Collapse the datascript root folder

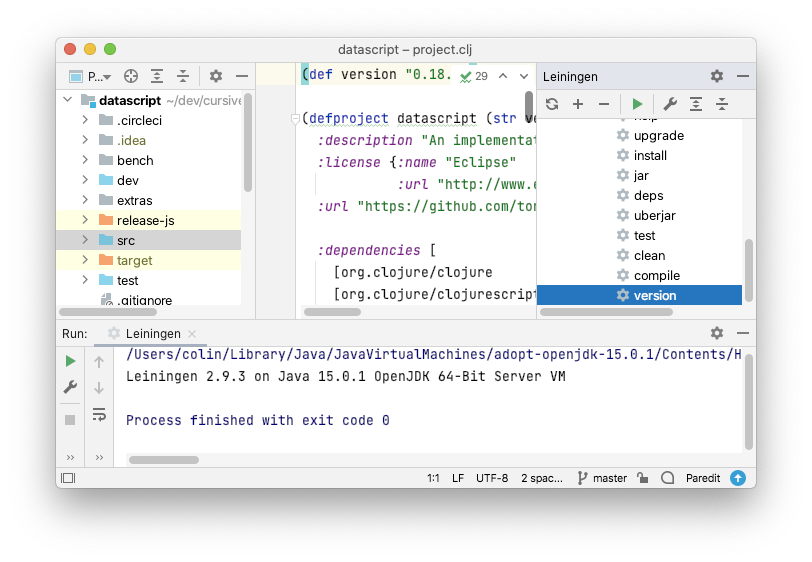(x=68, y=99)
